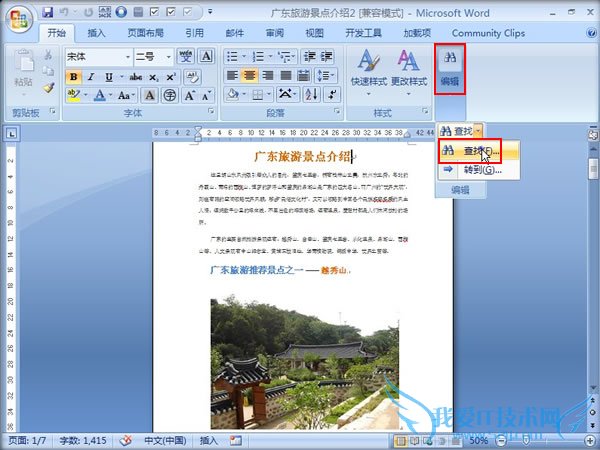Switch to the 插入 tab
The width and height of the screenshot is (600, 450).
[96, 33]
